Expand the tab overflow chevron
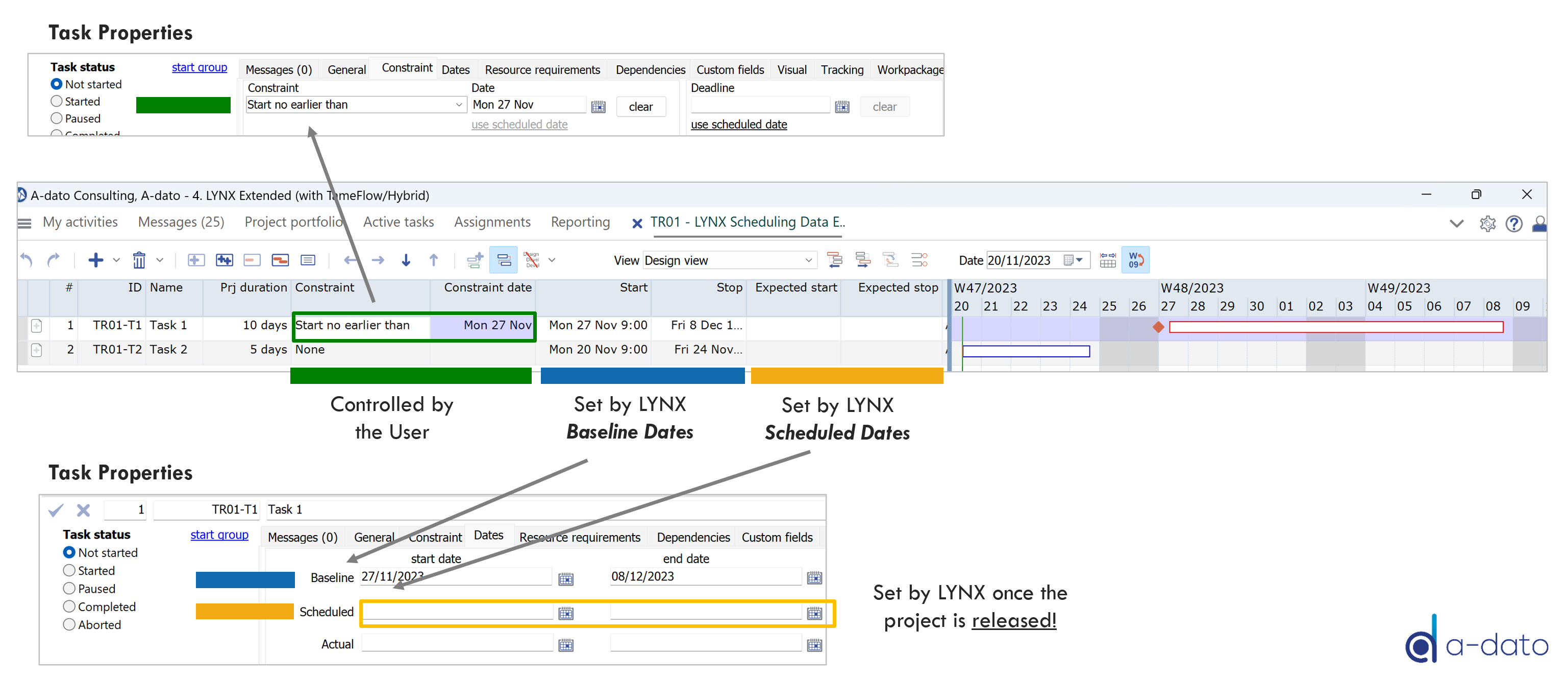This screenshot has height=679, width=1568. click(1457, 224)
